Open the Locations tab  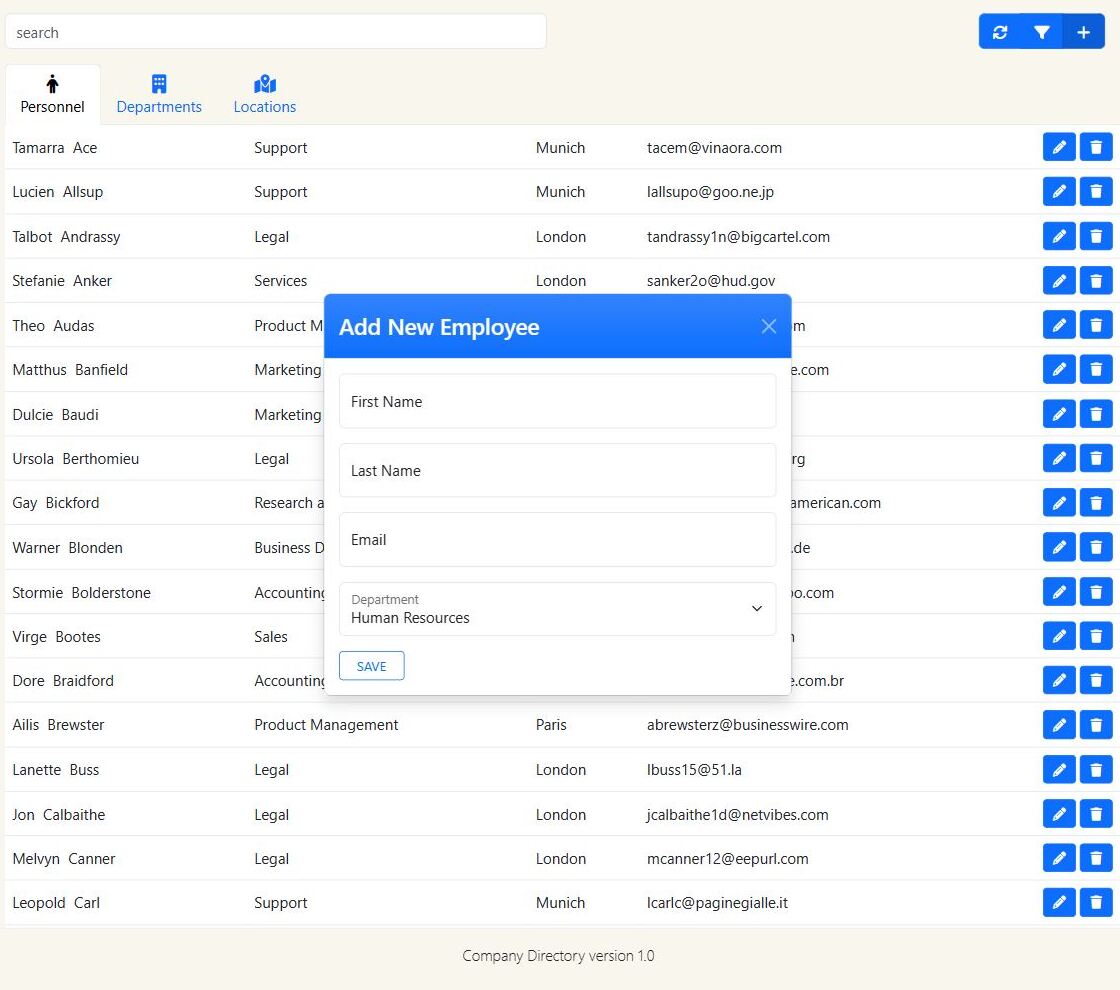point(265,95)
